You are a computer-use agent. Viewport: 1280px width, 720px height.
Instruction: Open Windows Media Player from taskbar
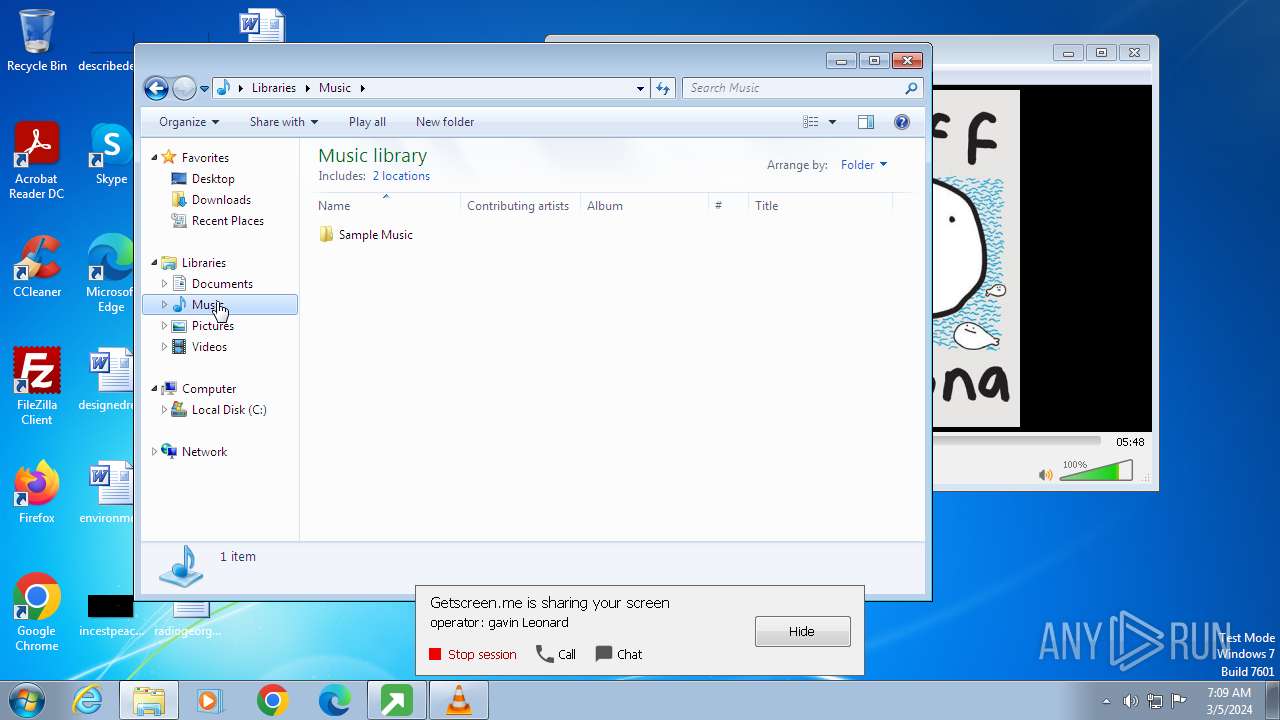coord(210,701)
